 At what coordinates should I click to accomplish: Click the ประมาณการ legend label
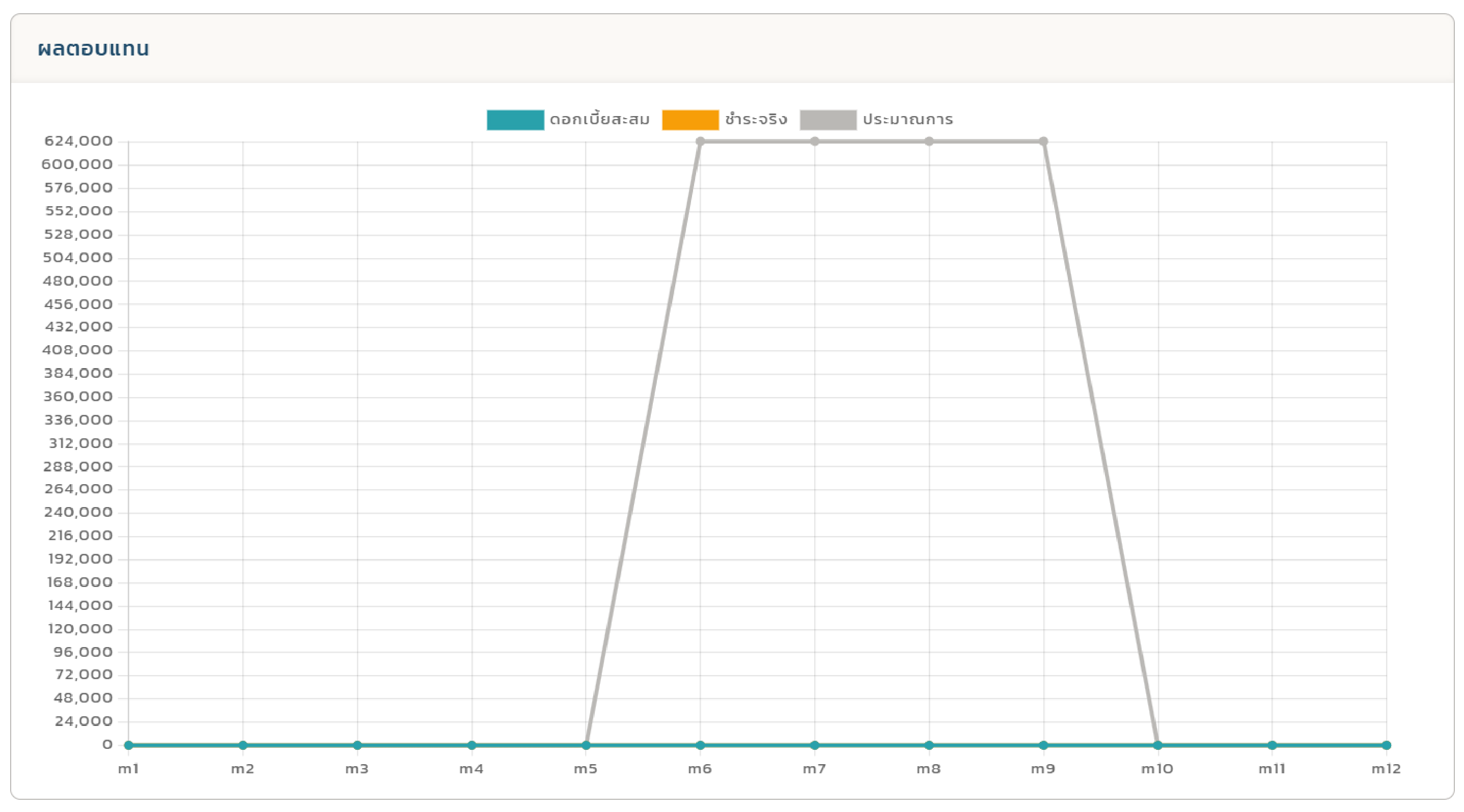(907, 120)
